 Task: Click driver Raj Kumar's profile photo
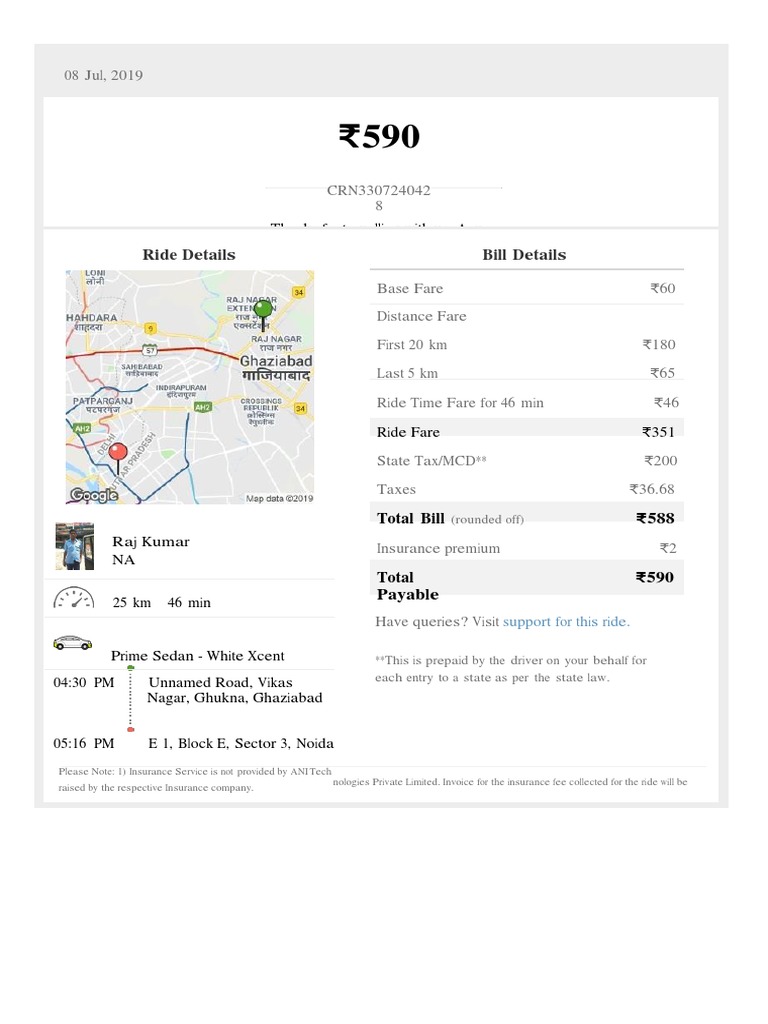click(75, 547)
